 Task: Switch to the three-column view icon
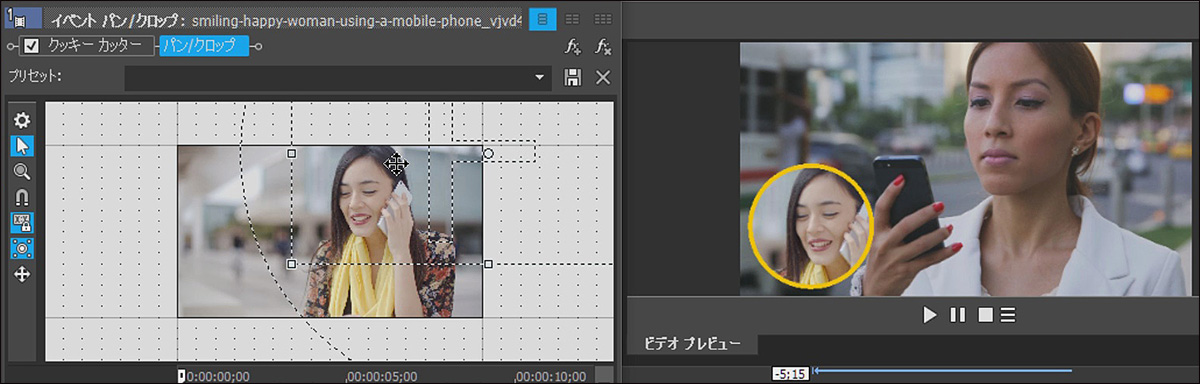[x=603, y=18]
